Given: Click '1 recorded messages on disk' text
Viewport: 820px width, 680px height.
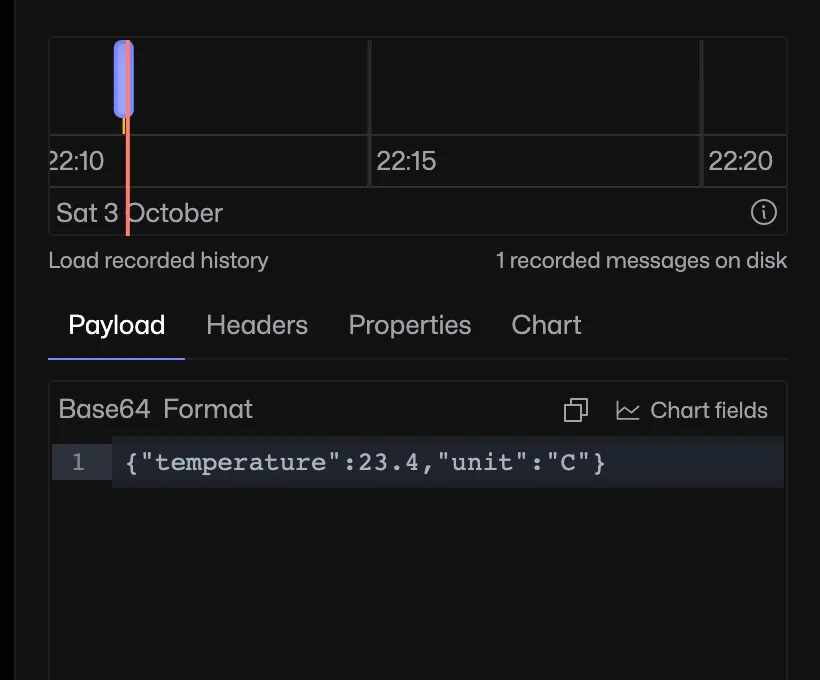Looking at the screenshot, I should (x=641, y=260).
